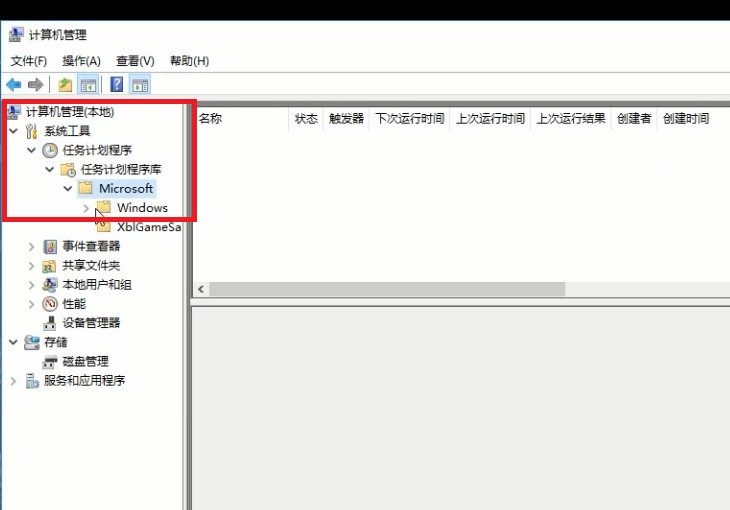Click the horizontal scrollbar left arrow

click(x=201, y=289)
